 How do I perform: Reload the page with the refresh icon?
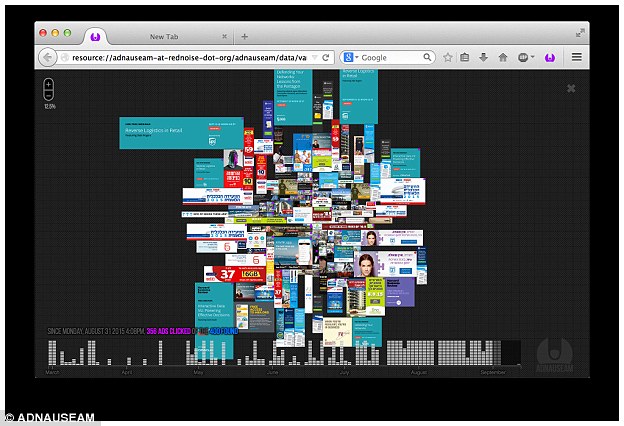click(x=326, y=58)
